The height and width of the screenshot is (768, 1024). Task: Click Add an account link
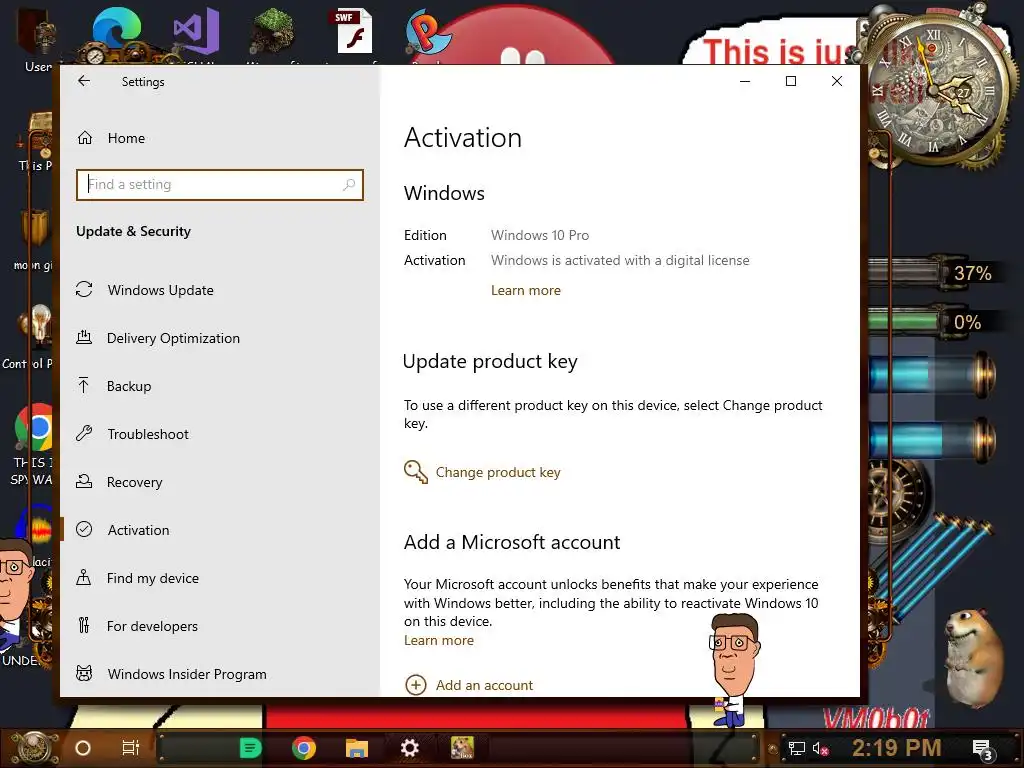(x=485, y=685)
